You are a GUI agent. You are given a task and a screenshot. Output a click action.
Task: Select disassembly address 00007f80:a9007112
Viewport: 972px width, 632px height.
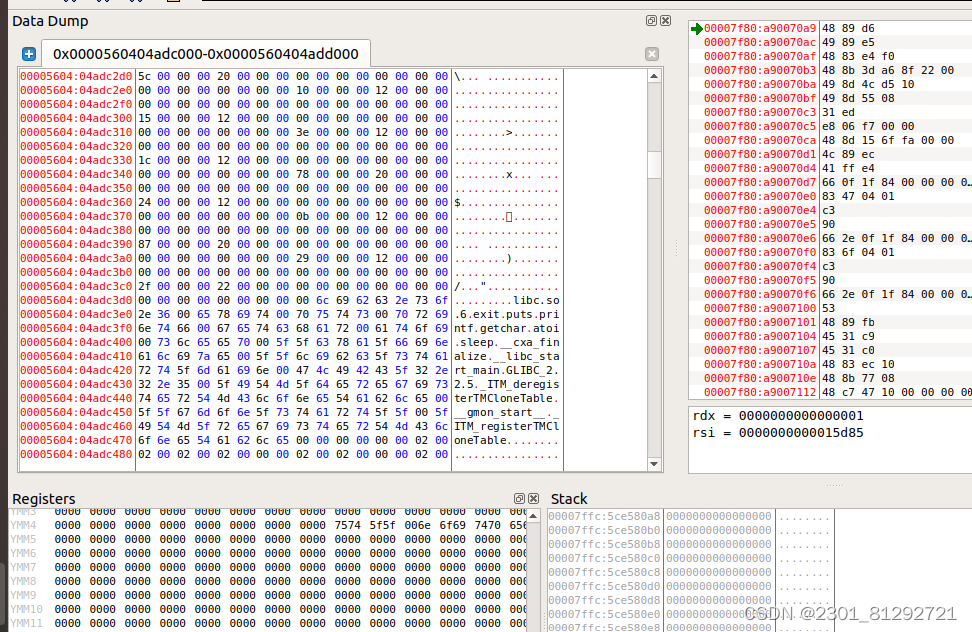(760, 392)
